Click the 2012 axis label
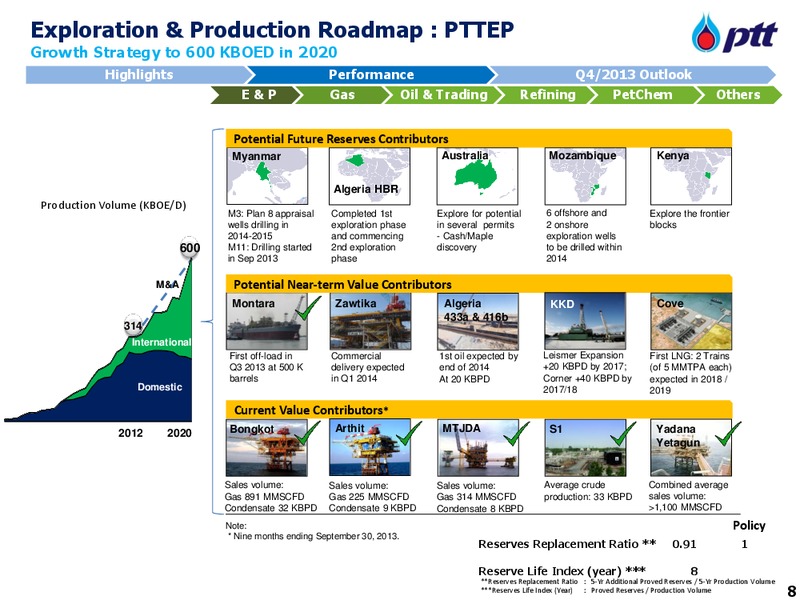 (131, 433)
